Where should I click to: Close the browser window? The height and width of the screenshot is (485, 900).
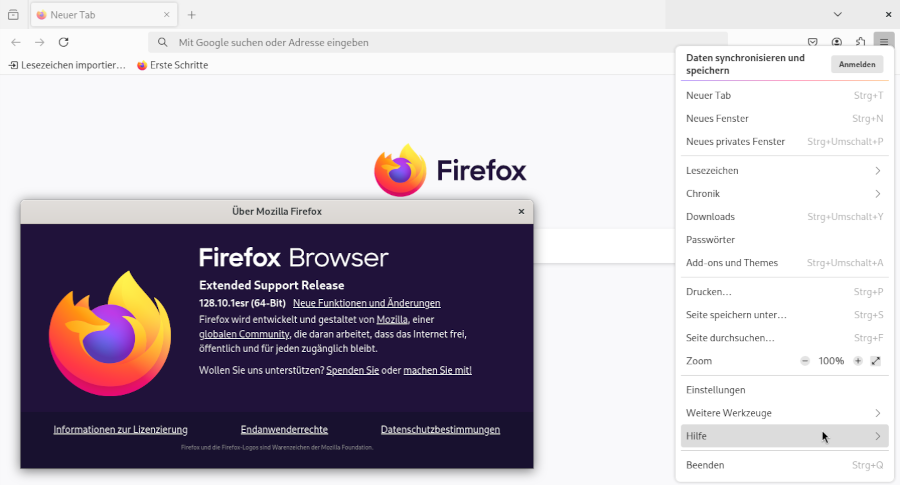(888, 14)
